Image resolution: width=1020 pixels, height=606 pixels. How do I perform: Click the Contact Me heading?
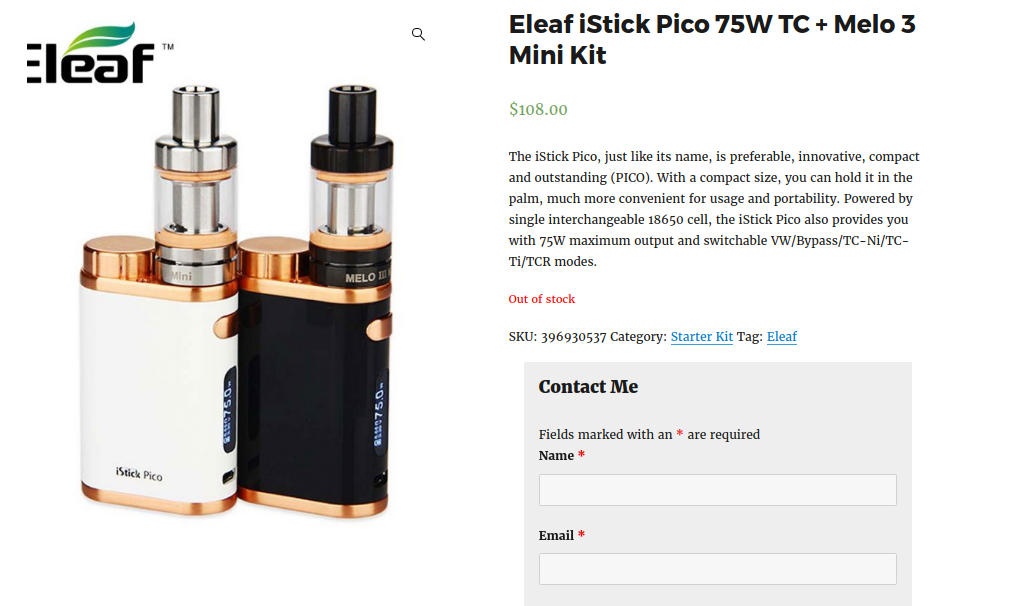(x=588, y=386)
